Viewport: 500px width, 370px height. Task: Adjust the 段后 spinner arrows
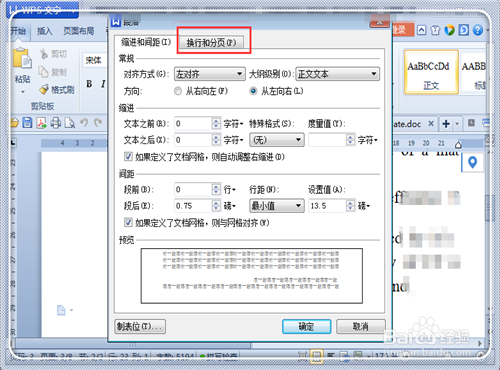coord(216,206)
